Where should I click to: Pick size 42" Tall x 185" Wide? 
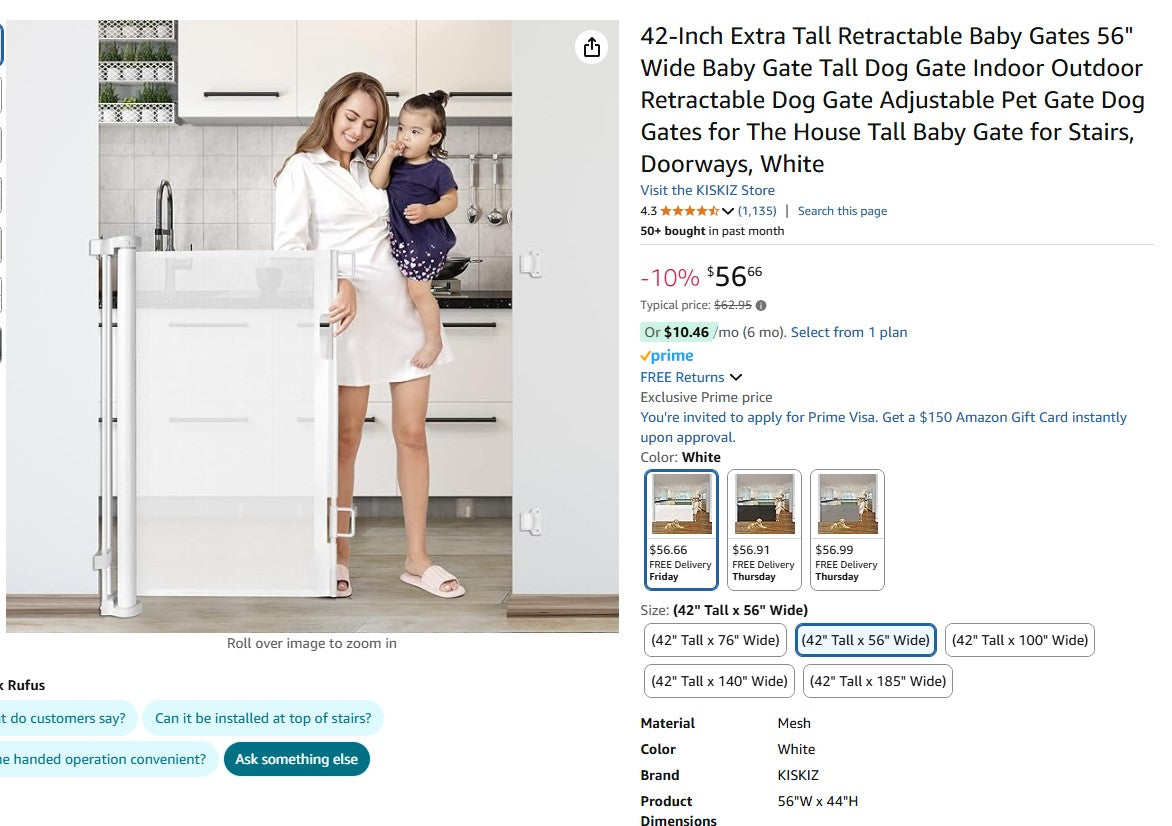[877, 681]
